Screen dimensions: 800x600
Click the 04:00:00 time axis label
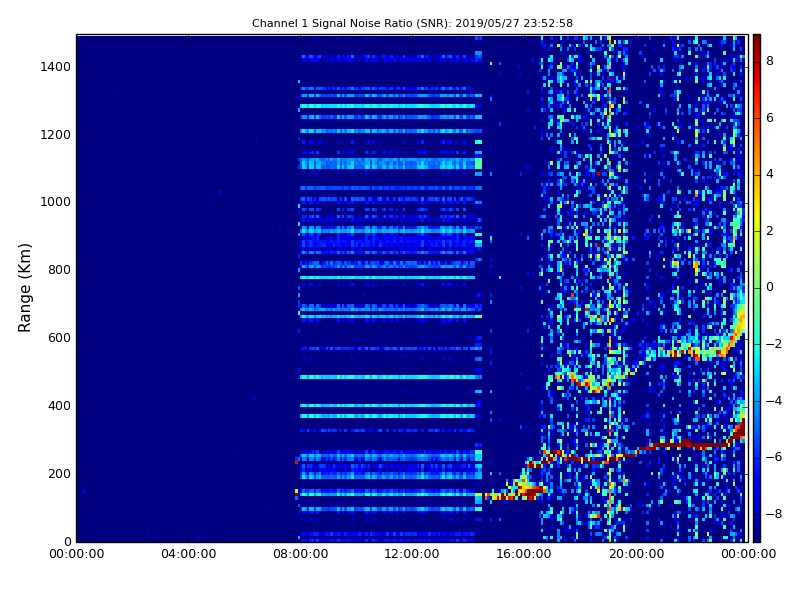point(188,554)
